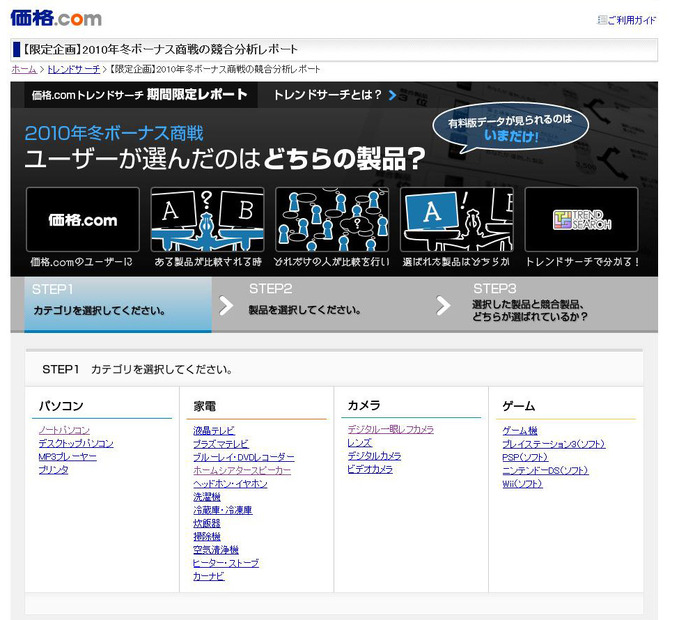Open Wii(ソフト) category
The height and width of the screenshot is (620, 679).
point(522,484)
